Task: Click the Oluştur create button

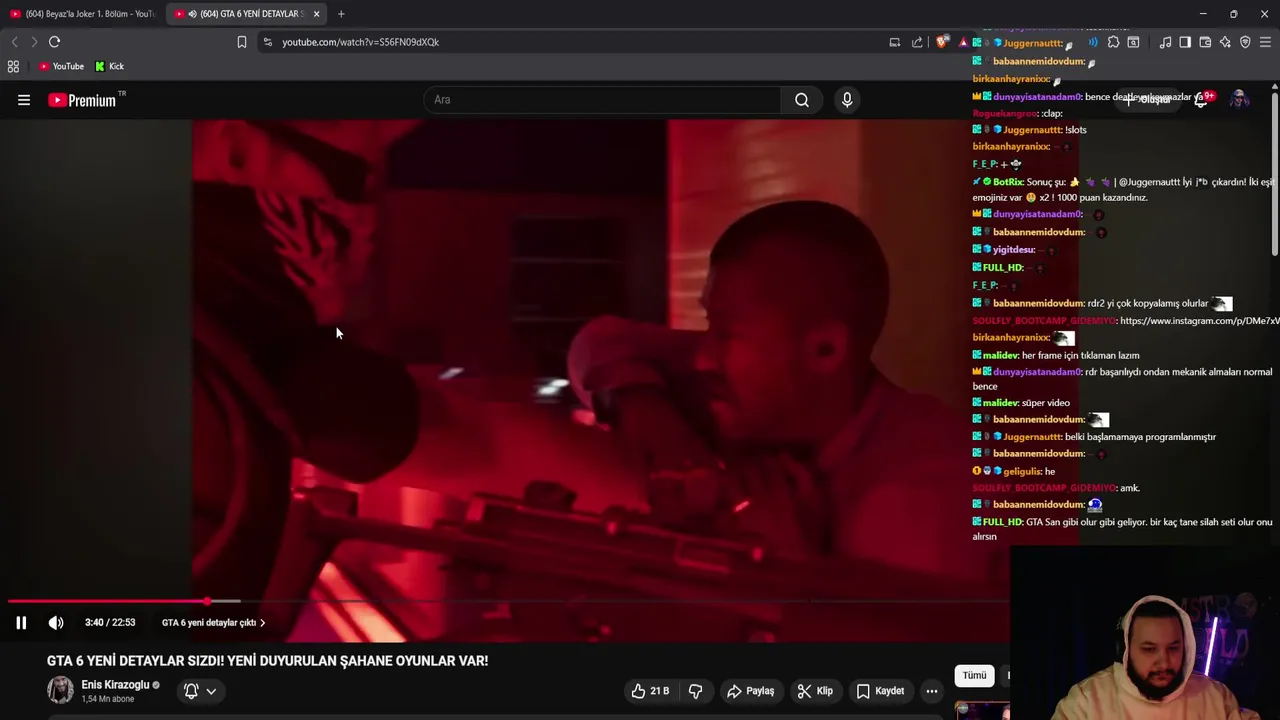Action: point(1150,99)
